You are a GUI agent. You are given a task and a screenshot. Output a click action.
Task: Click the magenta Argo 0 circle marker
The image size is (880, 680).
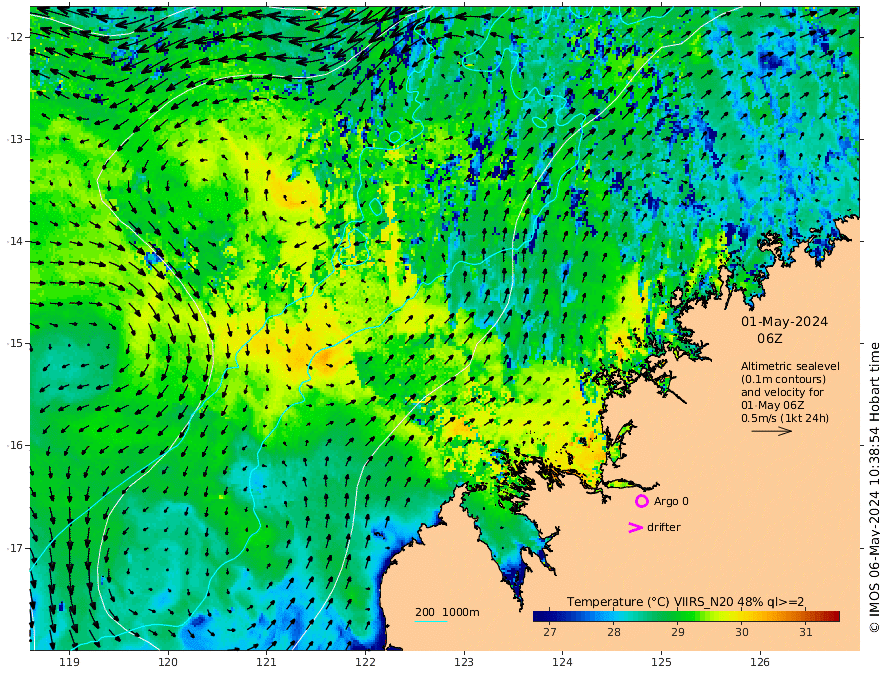(641, 501)
